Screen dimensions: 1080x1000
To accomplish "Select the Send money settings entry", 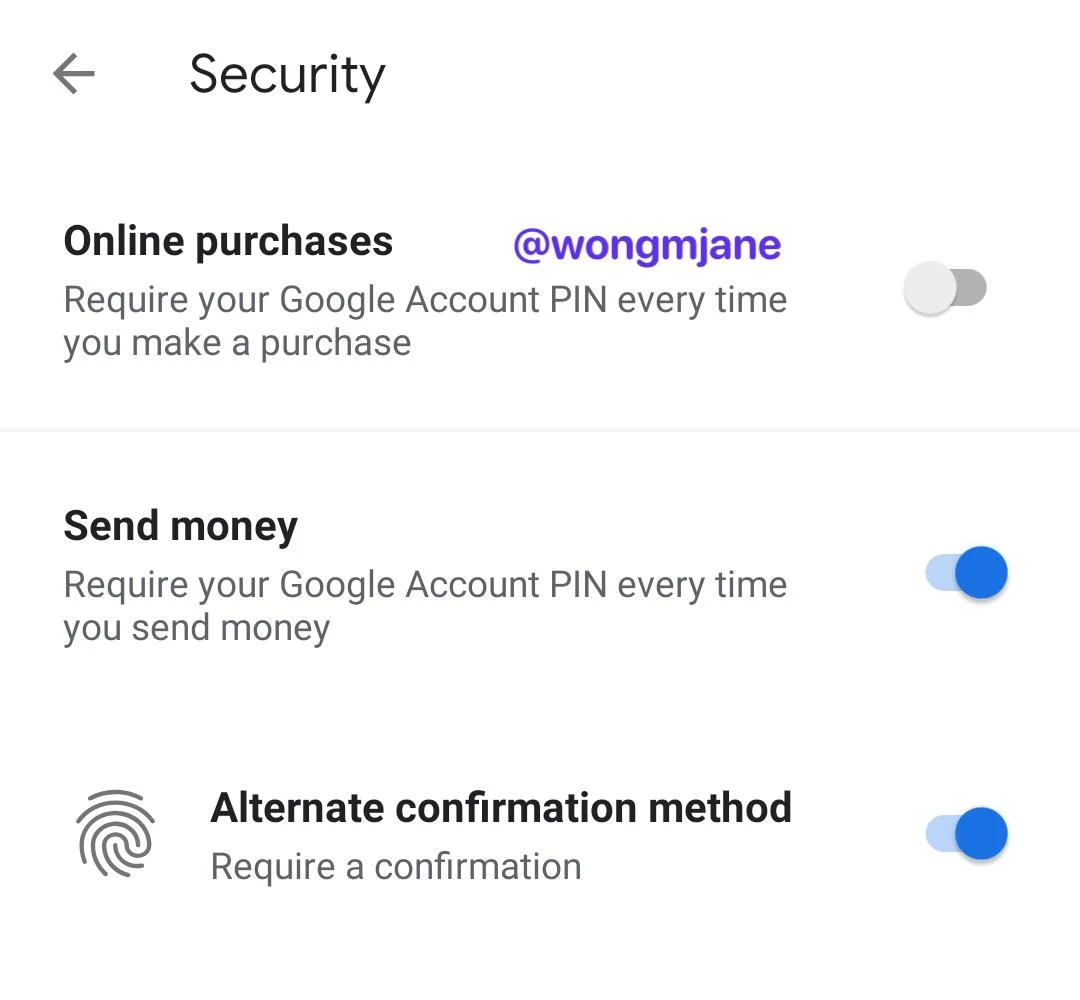I will coord(400,575).
